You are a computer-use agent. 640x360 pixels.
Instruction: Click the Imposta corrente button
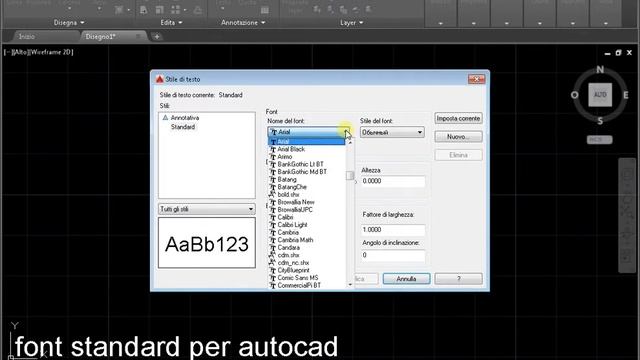pos(458,118)
